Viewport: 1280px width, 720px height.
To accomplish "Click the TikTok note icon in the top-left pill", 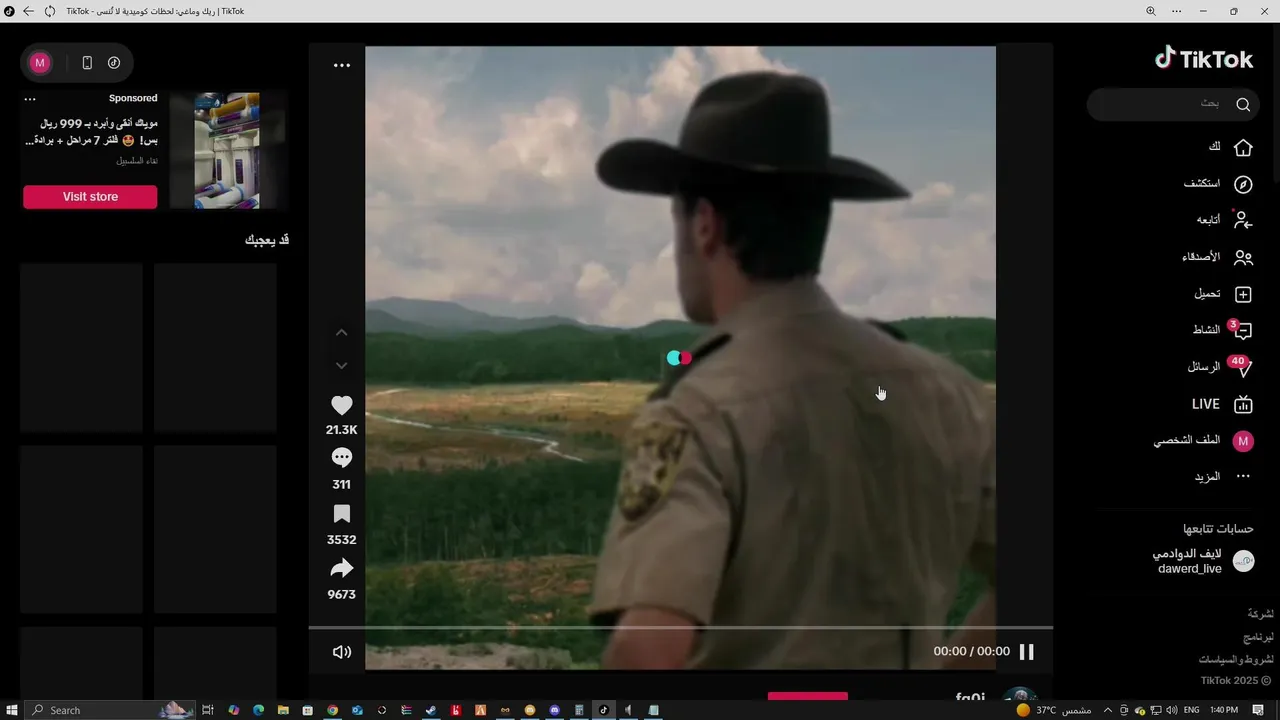I will tap(114, 63).
